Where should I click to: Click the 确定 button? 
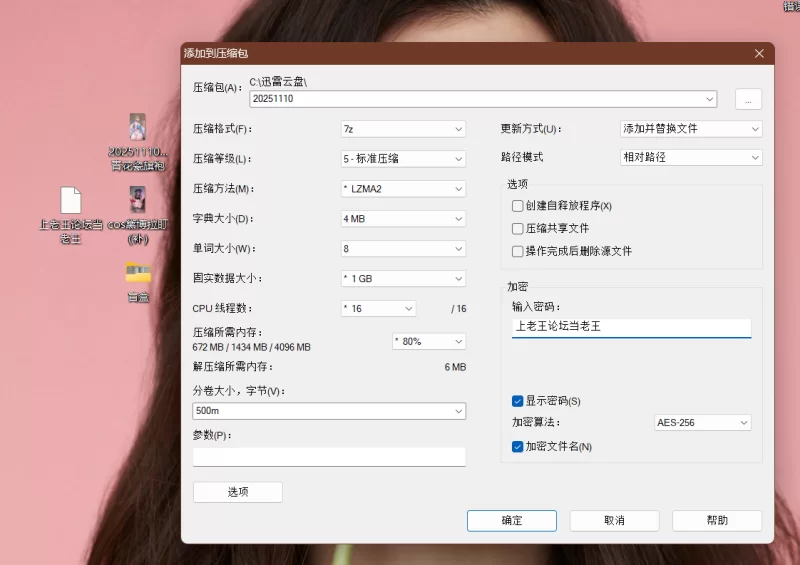pos(511,521)
